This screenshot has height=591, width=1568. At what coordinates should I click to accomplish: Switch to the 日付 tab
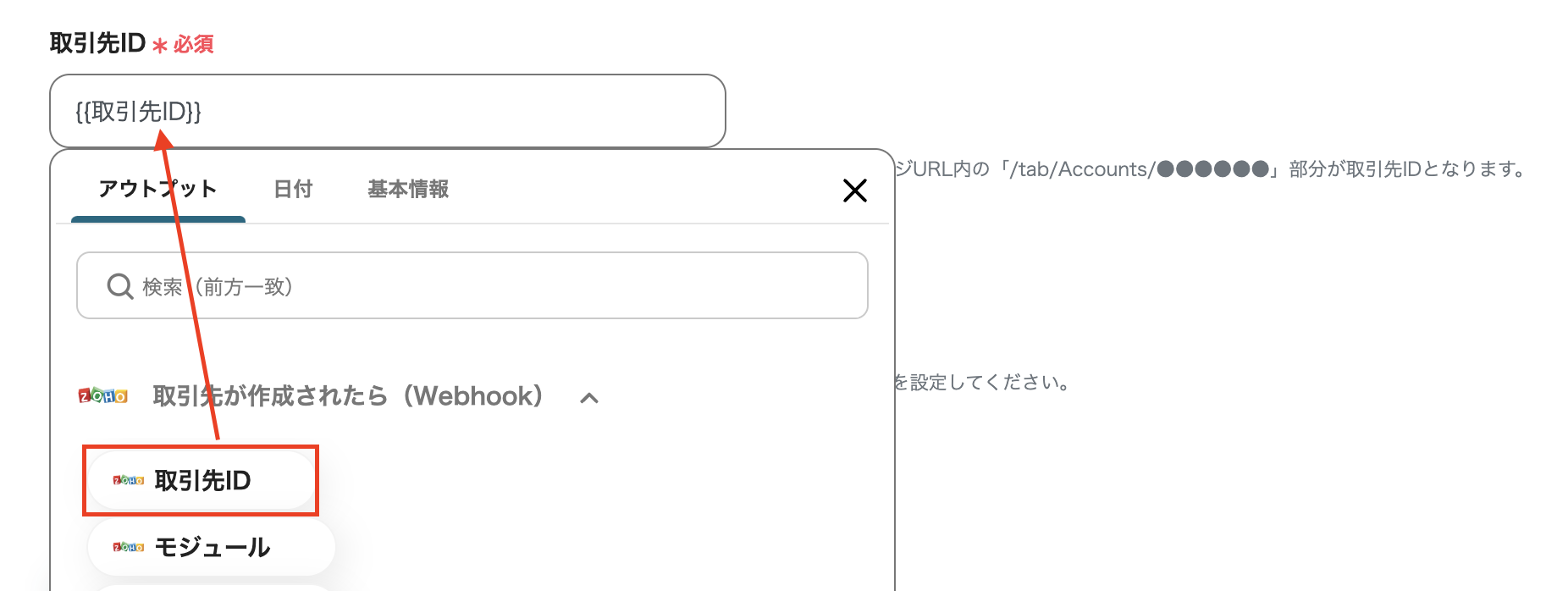(292, 190)
